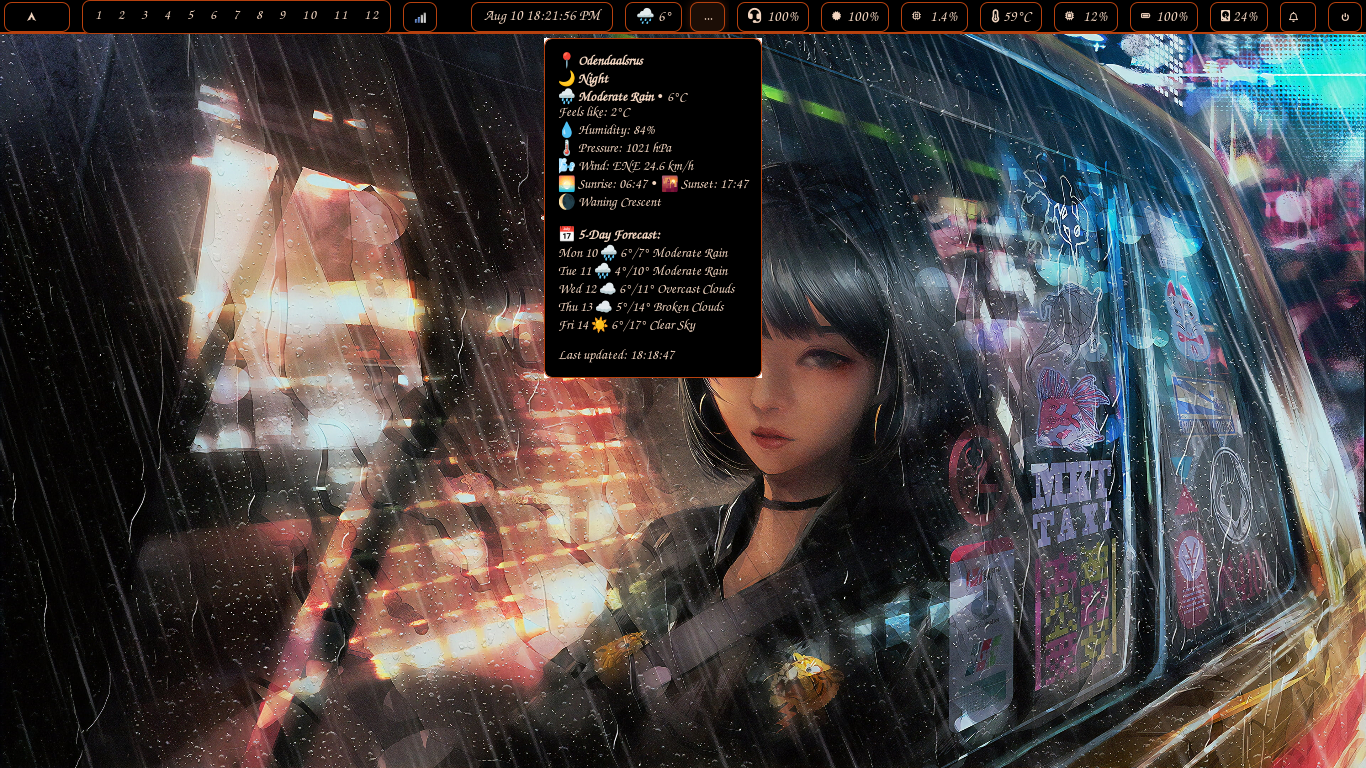This screenshot has height=768, width=1366.
Task: Go to workspace 11
Action: pyautogui.click(x=341, y=16)
